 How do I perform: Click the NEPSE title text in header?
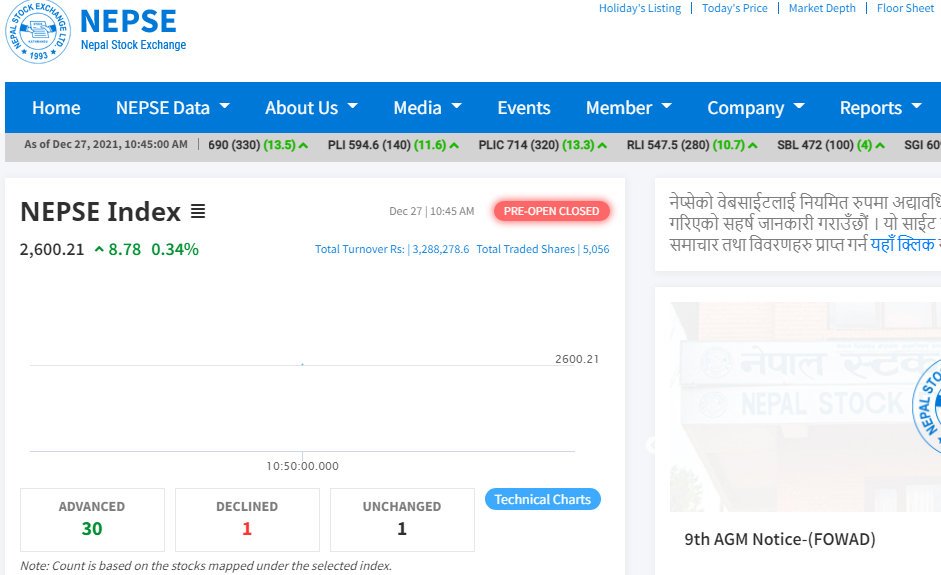[128, 22]
